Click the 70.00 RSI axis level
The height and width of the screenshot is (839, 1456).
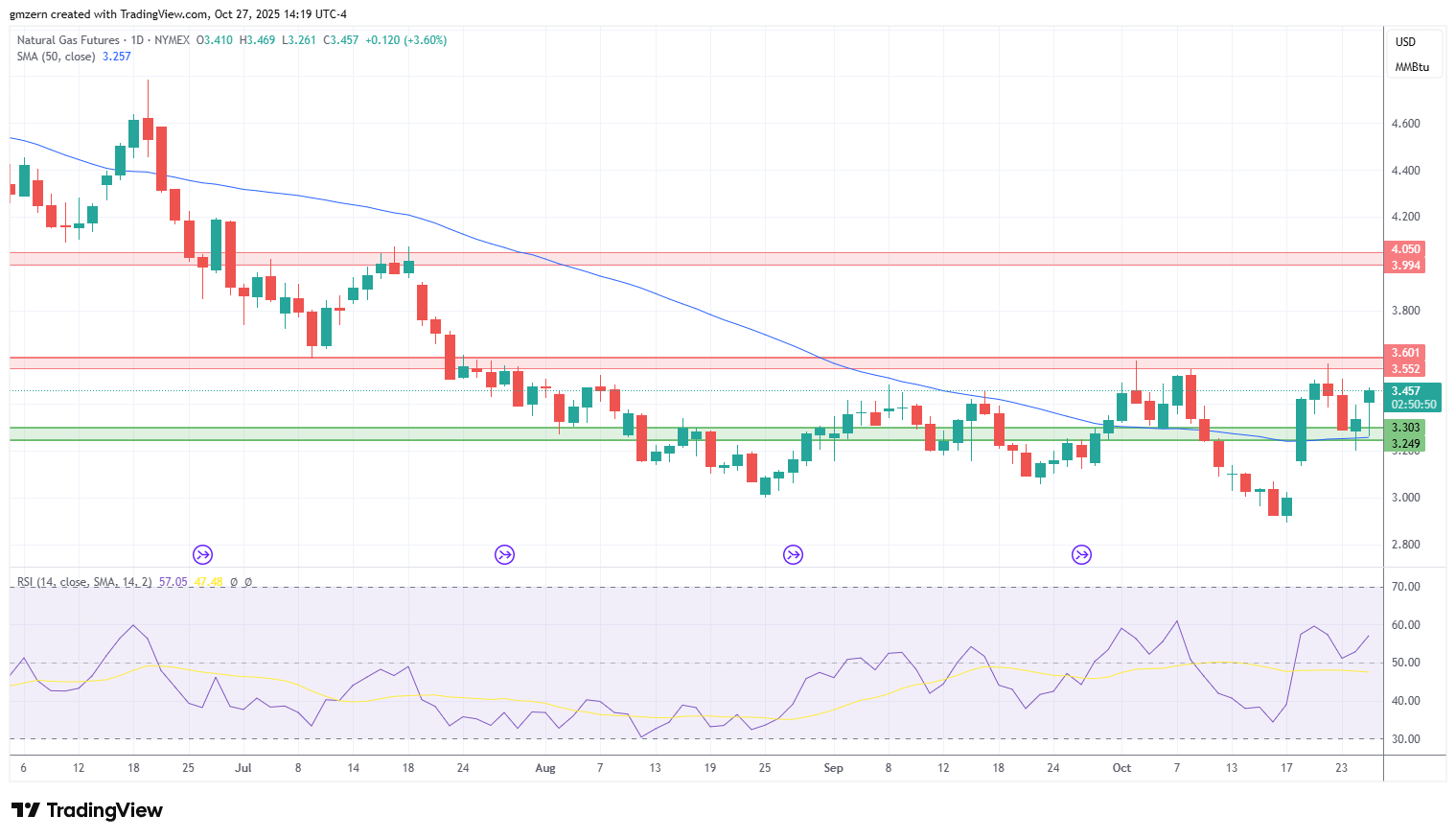1405,587
